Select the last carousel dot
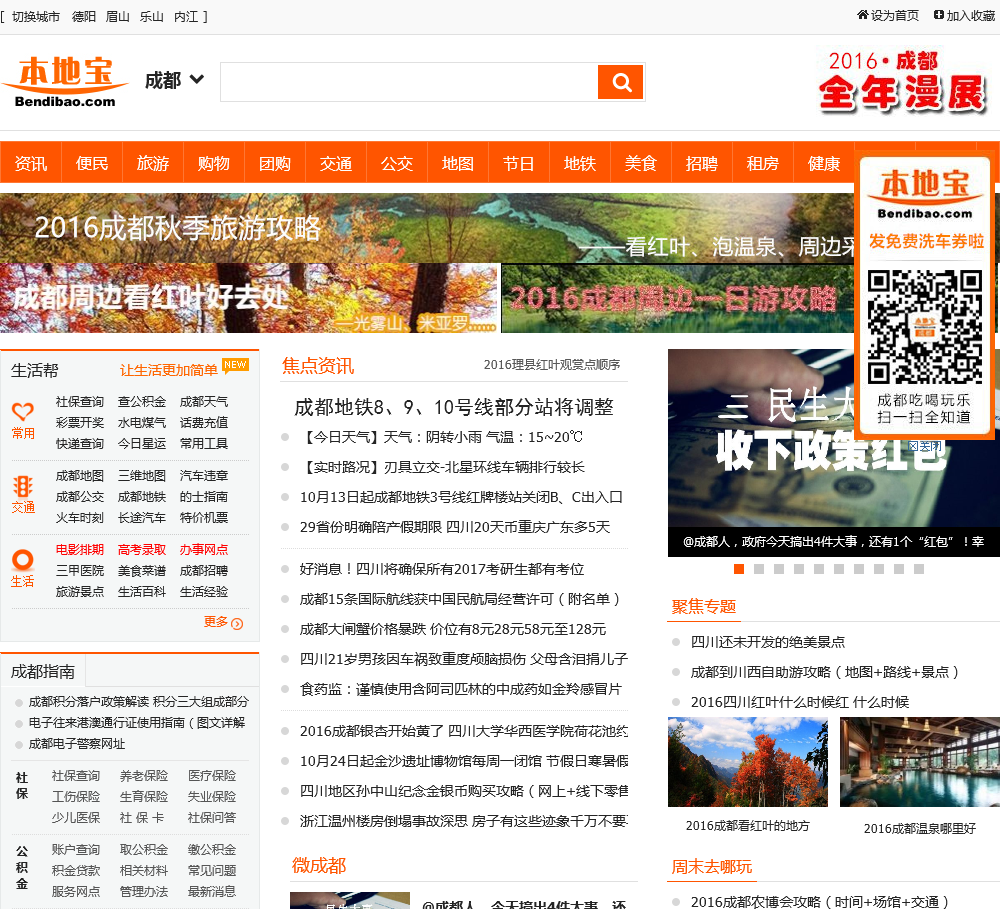 tap(919, 568)
